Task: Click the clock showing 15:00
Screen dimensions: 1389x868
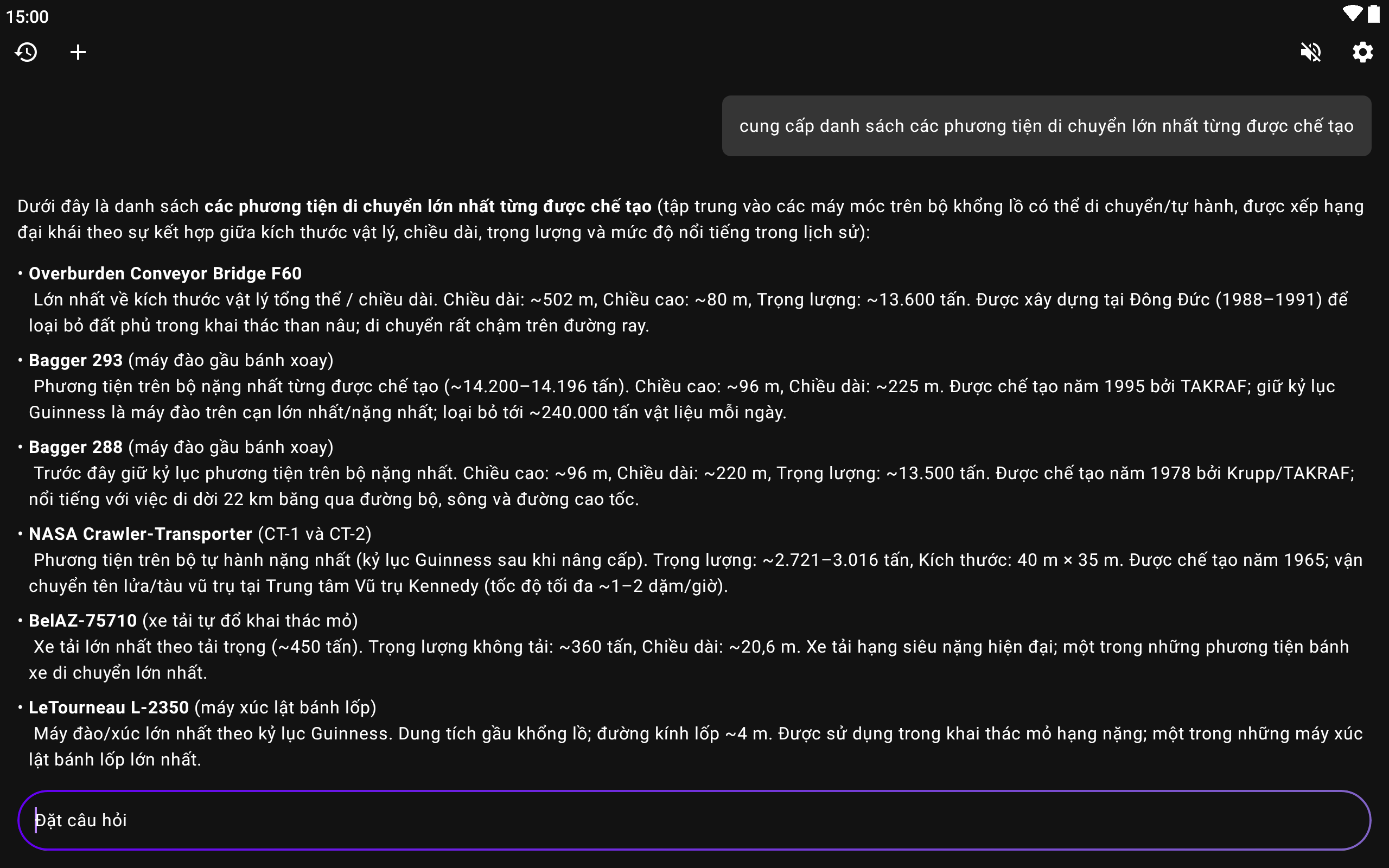Action: pyautogui.click(x=28, y=17)
